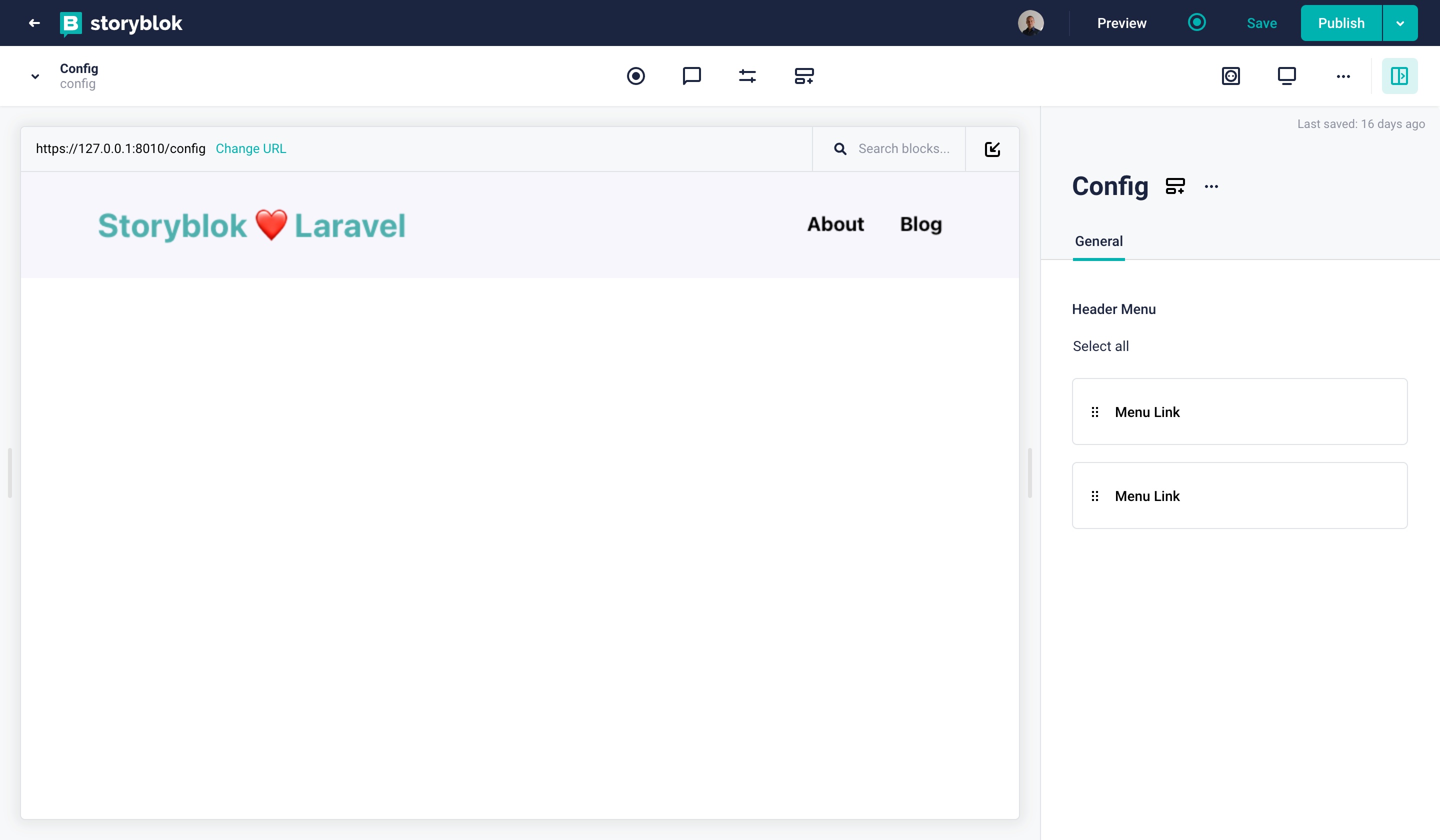This screenshot has height=840, width=1440.
Task: Click drag handle of first Menu Link
Action: point(1095,412)
